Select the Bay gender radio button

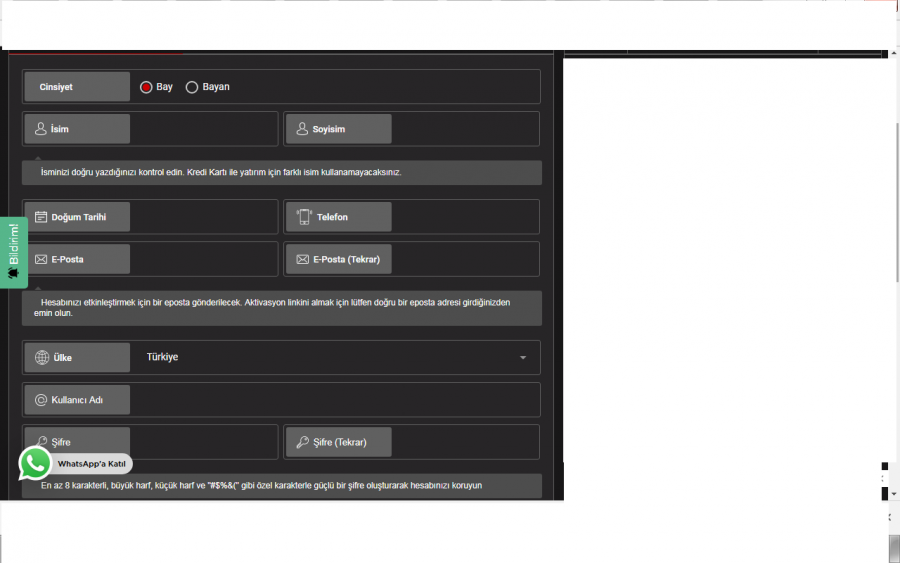tap(146, 87)
